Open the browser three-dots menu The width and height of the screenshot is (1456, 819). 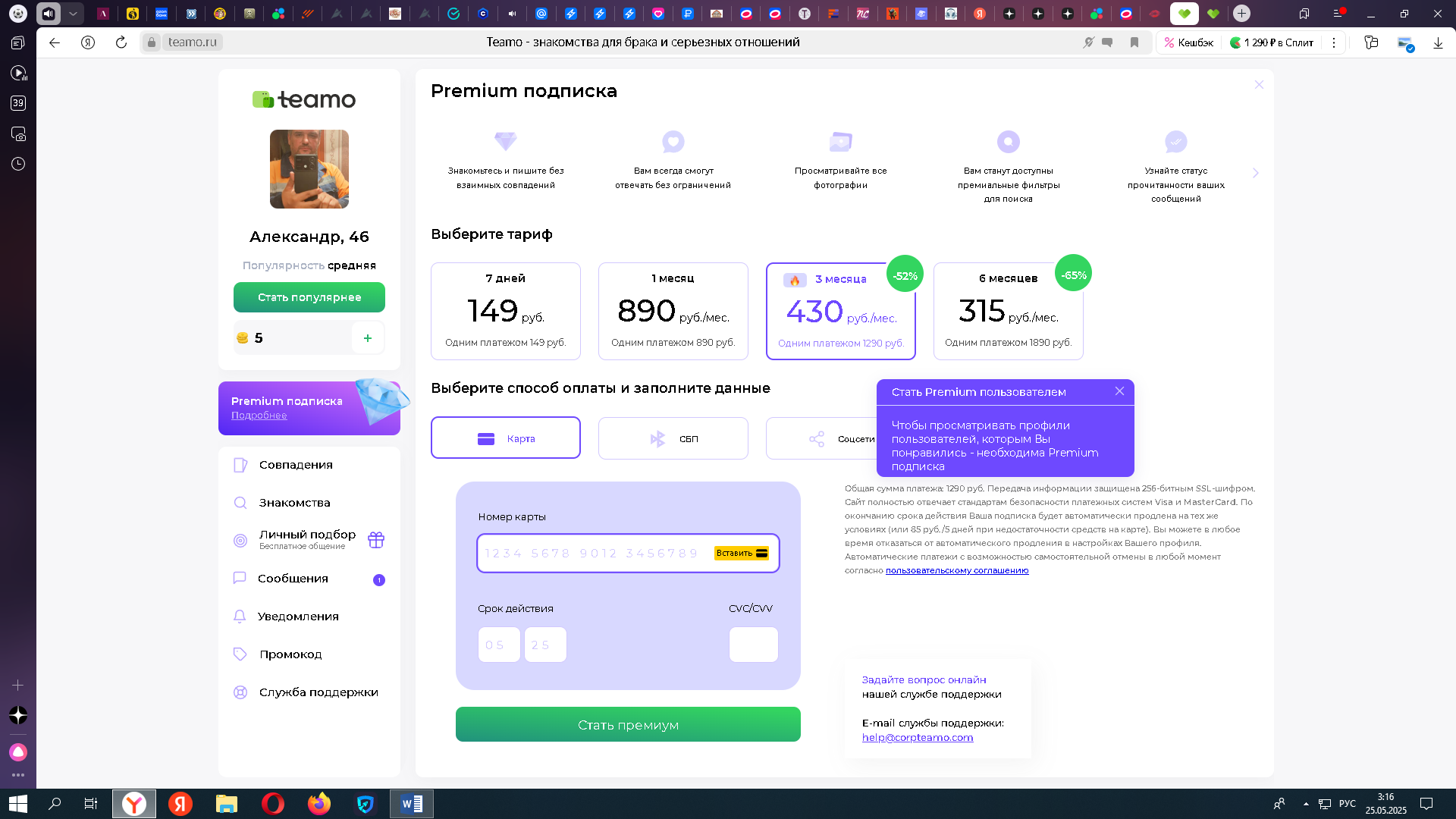1334,42
